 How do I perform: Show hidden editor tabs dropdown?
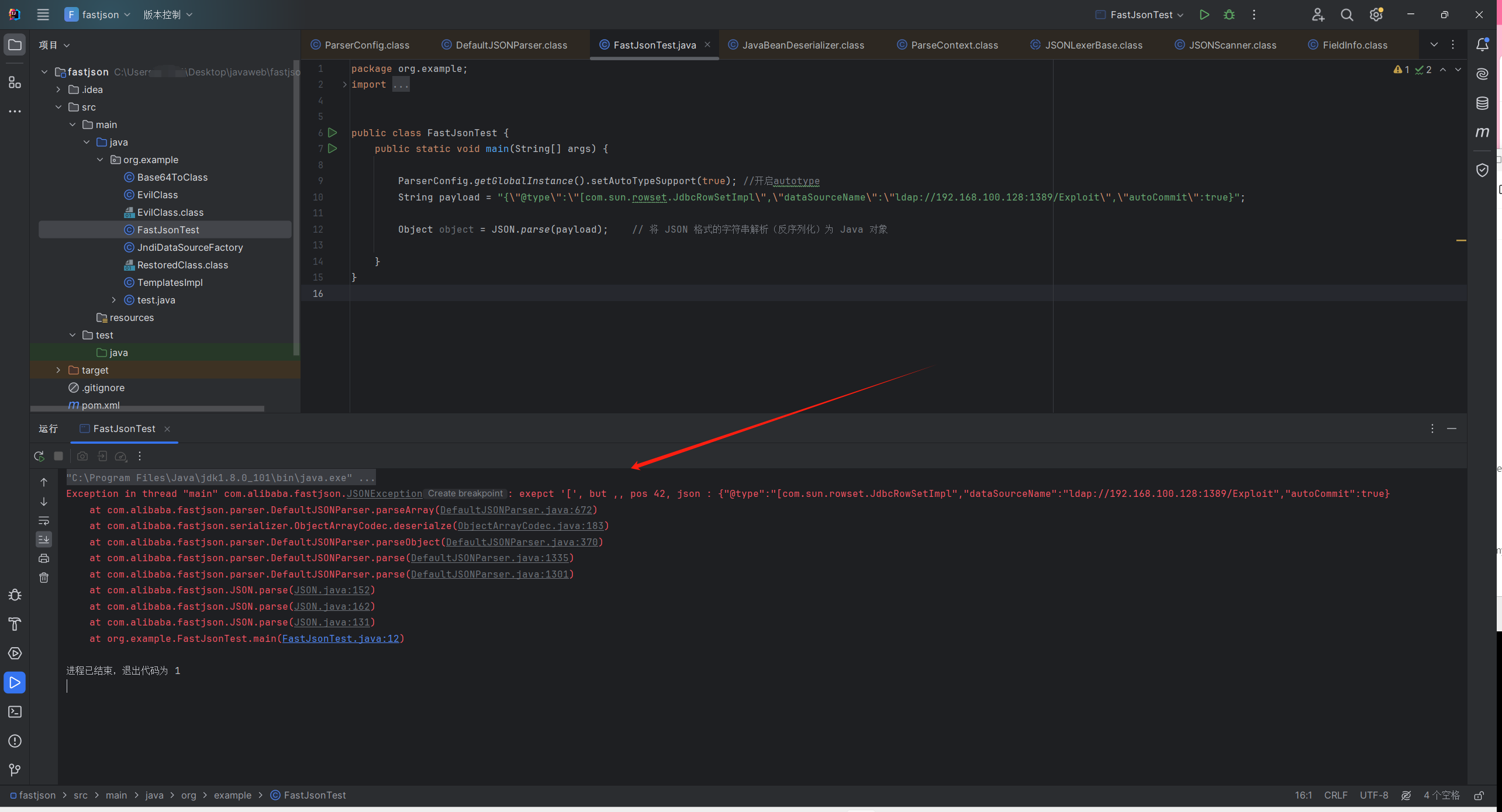(1434, 45)
